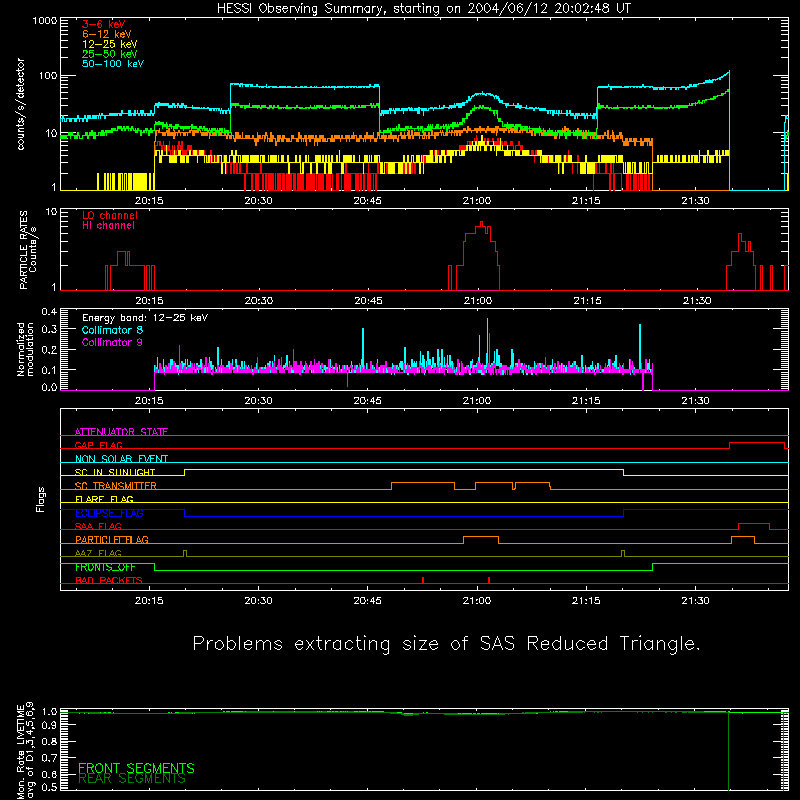The image size is (800, 800).
Task: Click the 'FLARE_FLAG' flag label
Action: [x=104, y=499]
